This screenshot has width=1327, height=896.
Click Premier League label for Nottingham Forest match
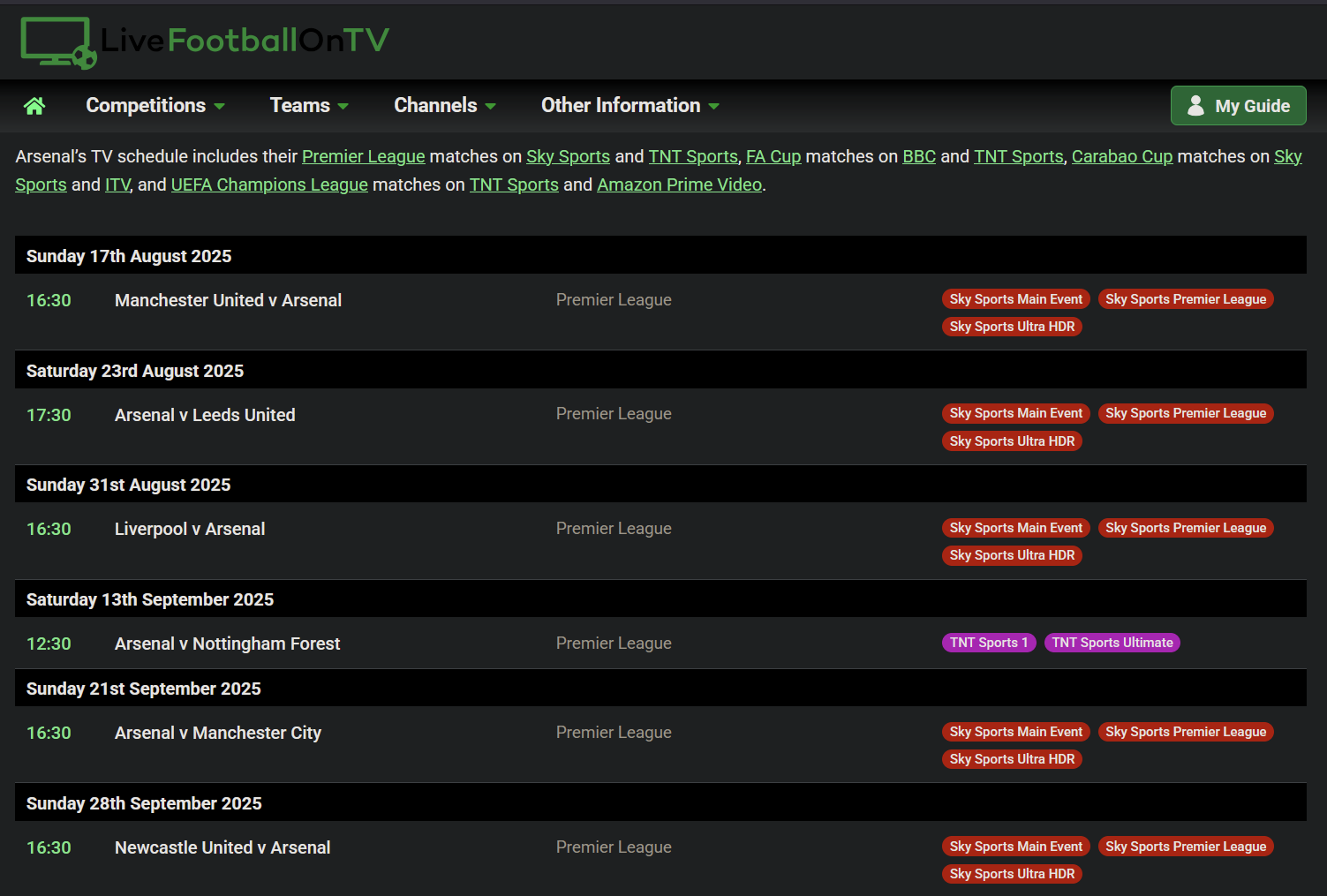point(614,644)
